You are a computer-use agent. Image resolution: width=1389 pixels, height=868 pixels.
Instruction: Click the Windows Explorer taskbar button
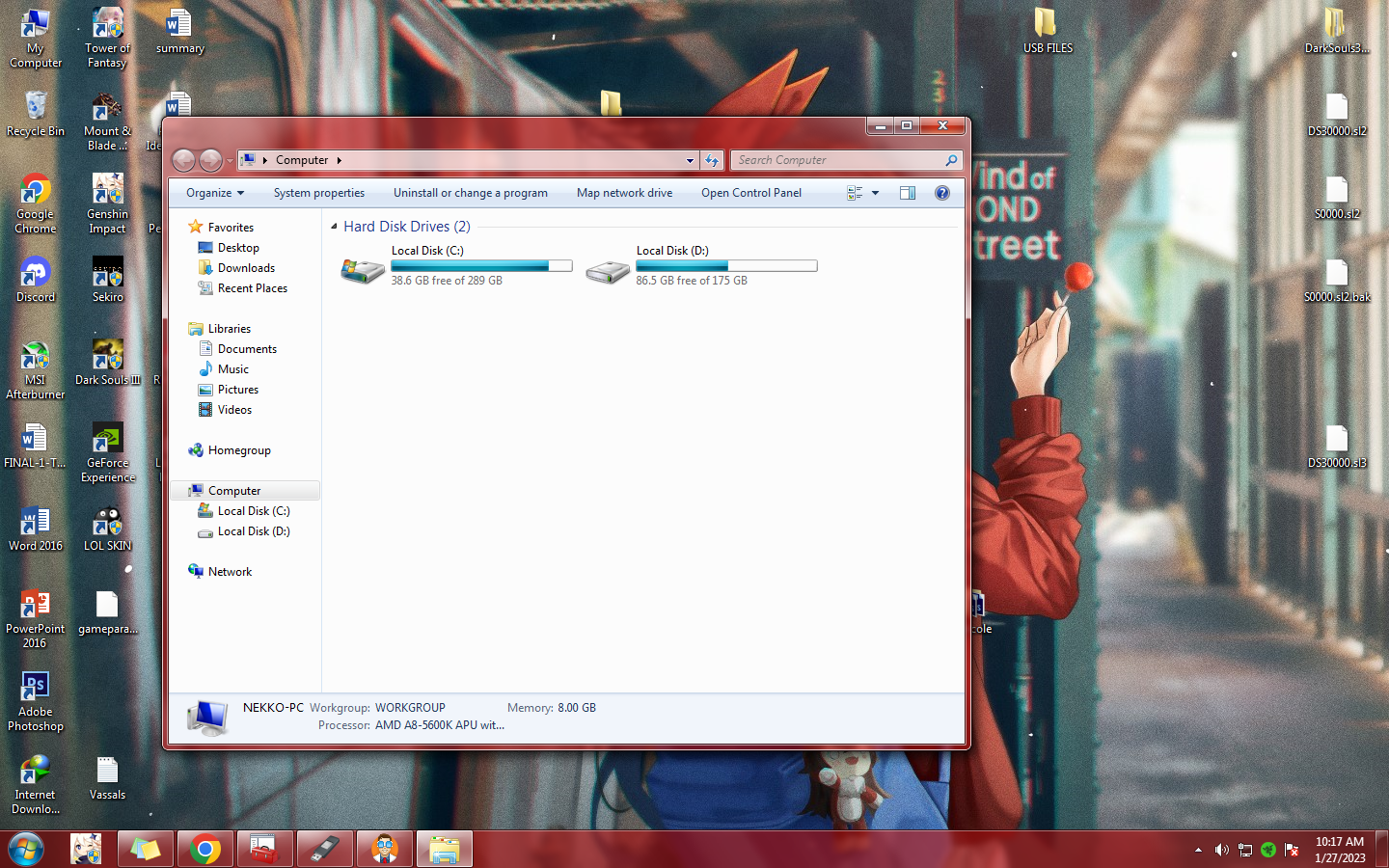[x=445, y=850]
